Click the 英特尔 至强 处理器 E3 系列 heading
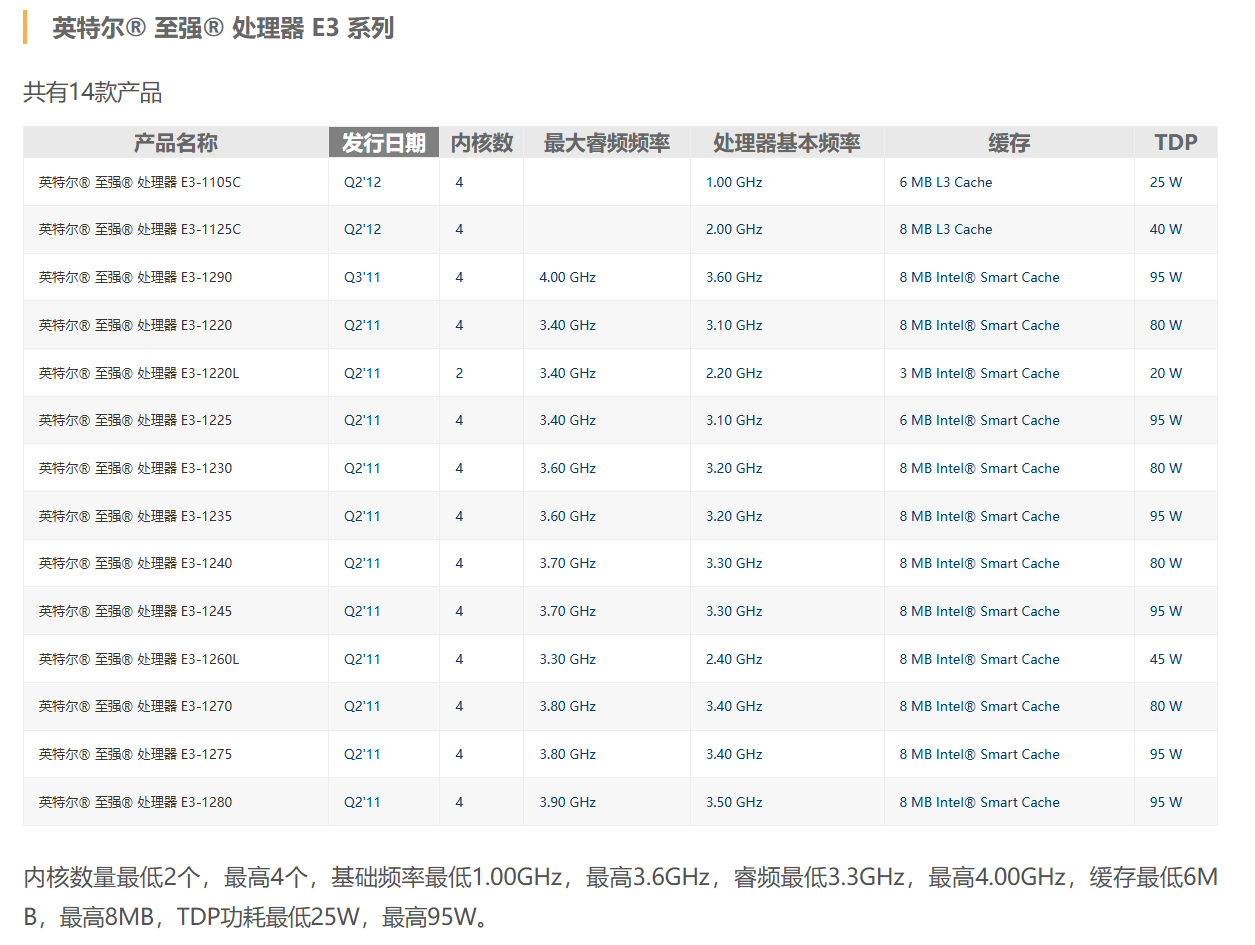 click(223, 28)
